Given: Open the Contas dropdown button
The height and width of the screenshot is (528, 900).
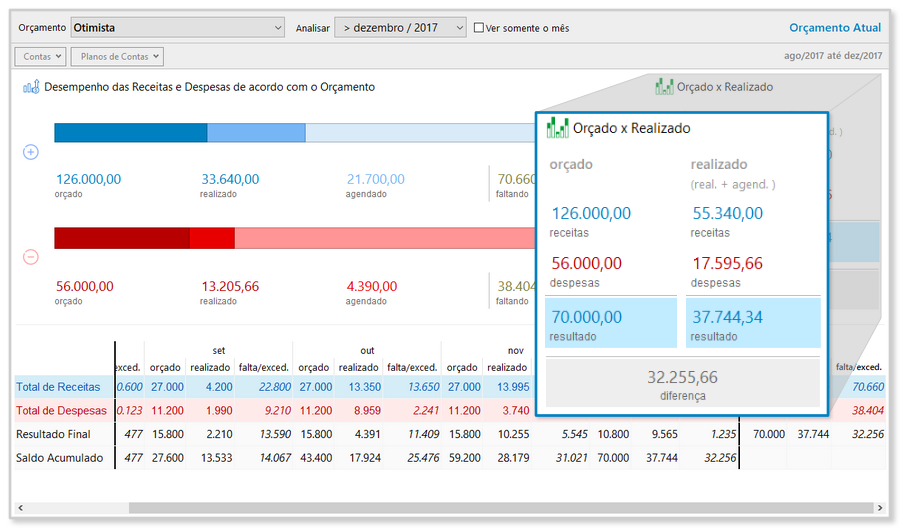Looking at the screenshot, I should point(40,56).
